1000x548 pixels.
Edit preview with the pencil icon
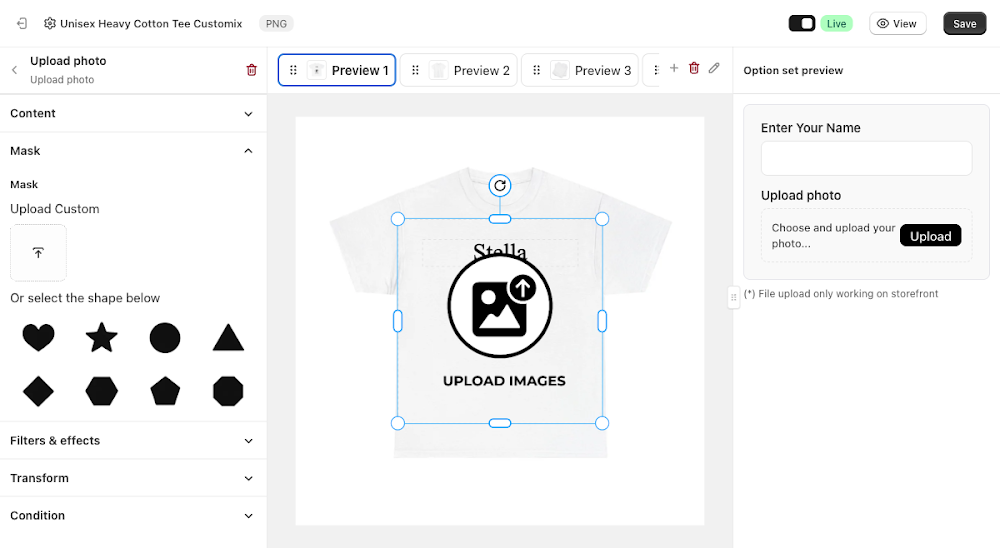(714, 68)
